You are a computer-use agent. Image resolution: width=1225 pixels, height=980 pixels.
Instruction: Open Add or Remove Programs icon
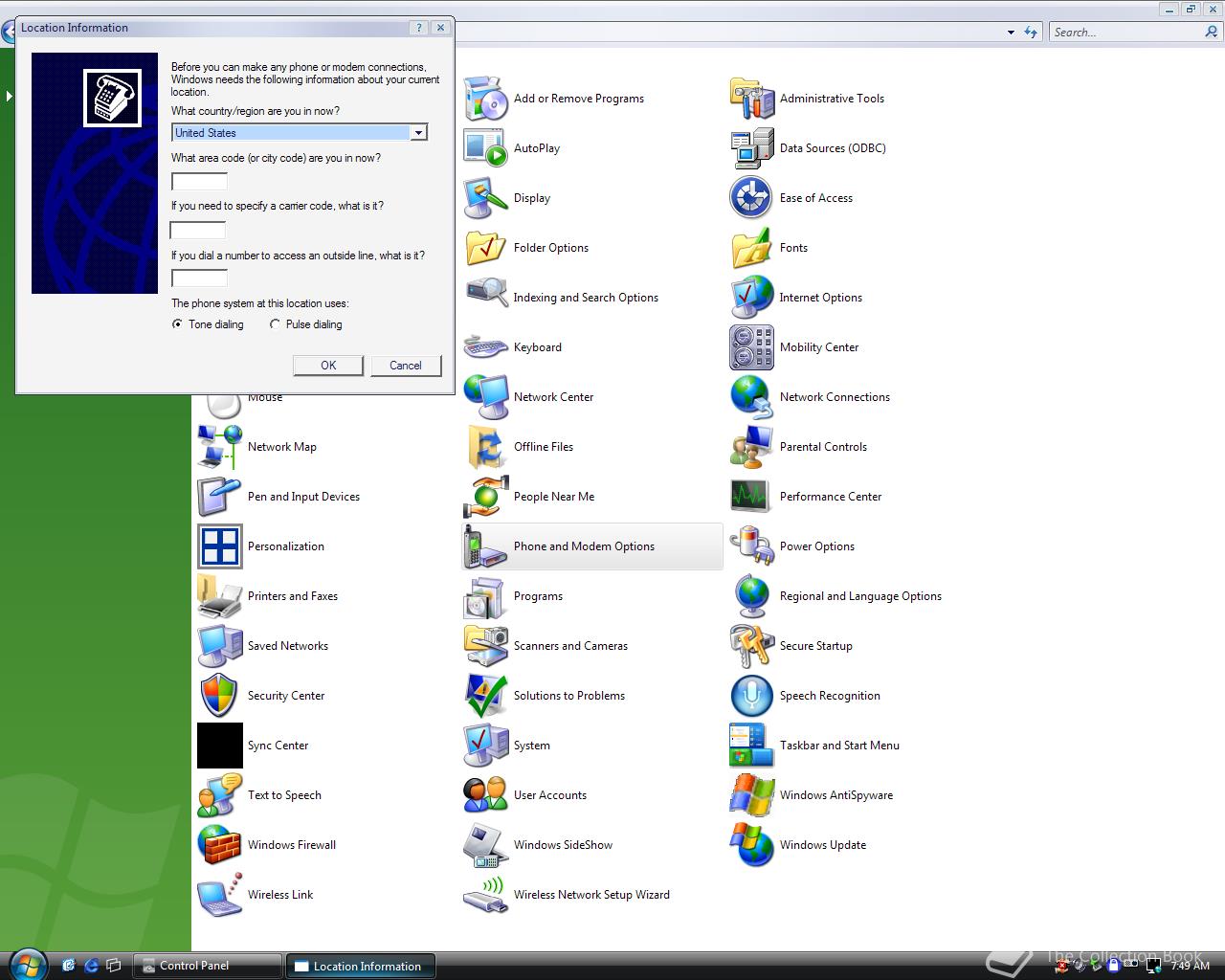pos(486,99)
